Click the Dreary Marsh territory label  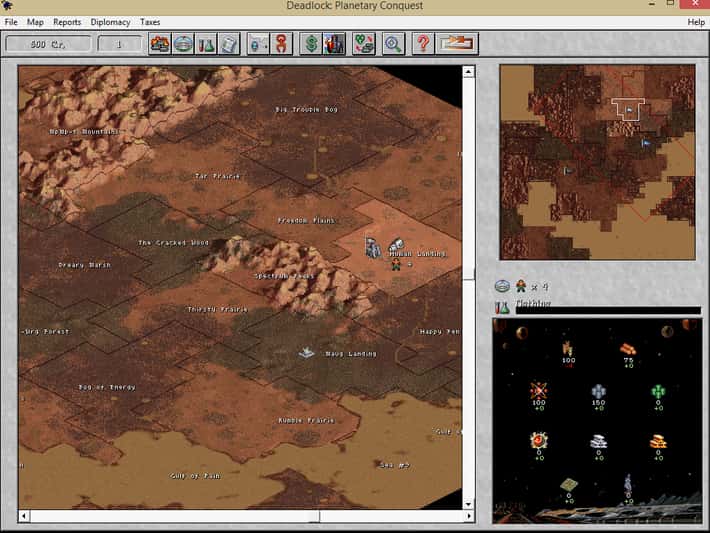click(85, 265)
